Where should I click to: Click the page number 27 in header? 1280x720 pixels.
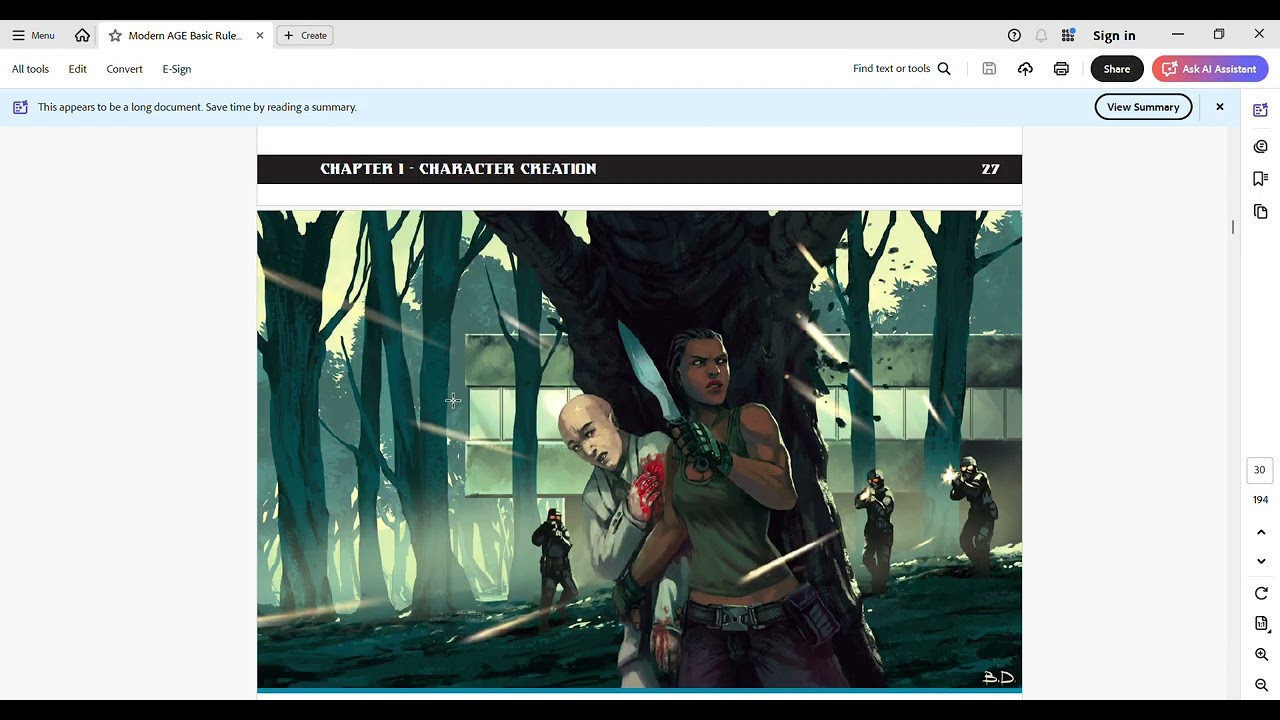coord(990,169)
